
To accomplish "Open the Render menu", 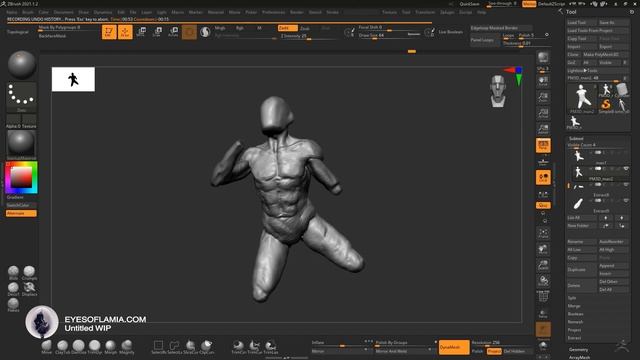I will tap(297, 12).
